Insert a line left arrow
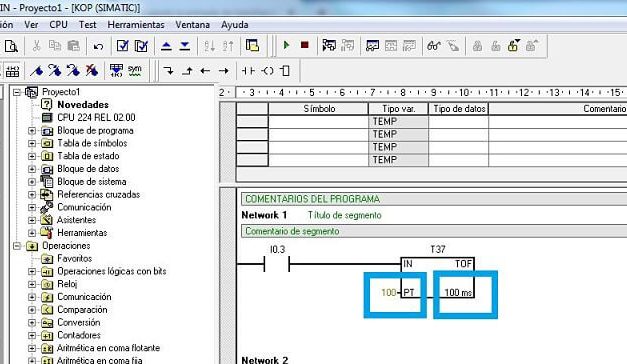The height and width of the screenshot is (364, 627). tap(205, 71)
